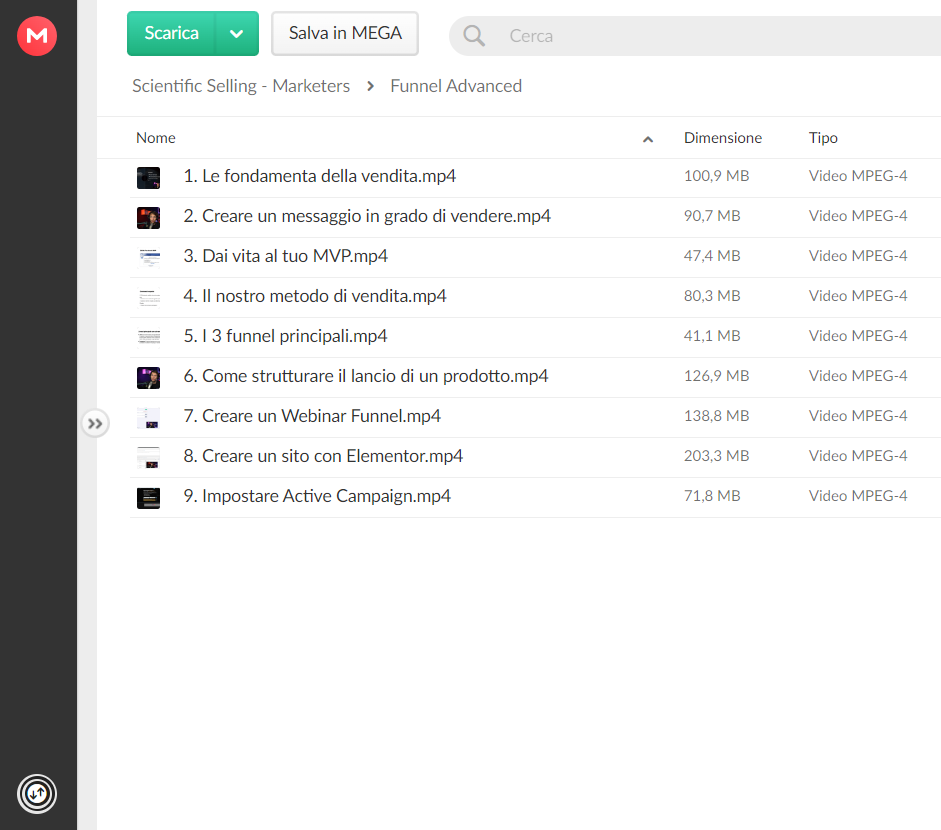This screenshot has width=941, height=830.
Task: Sort by Dimensione column header
Action: coord(723,138)
